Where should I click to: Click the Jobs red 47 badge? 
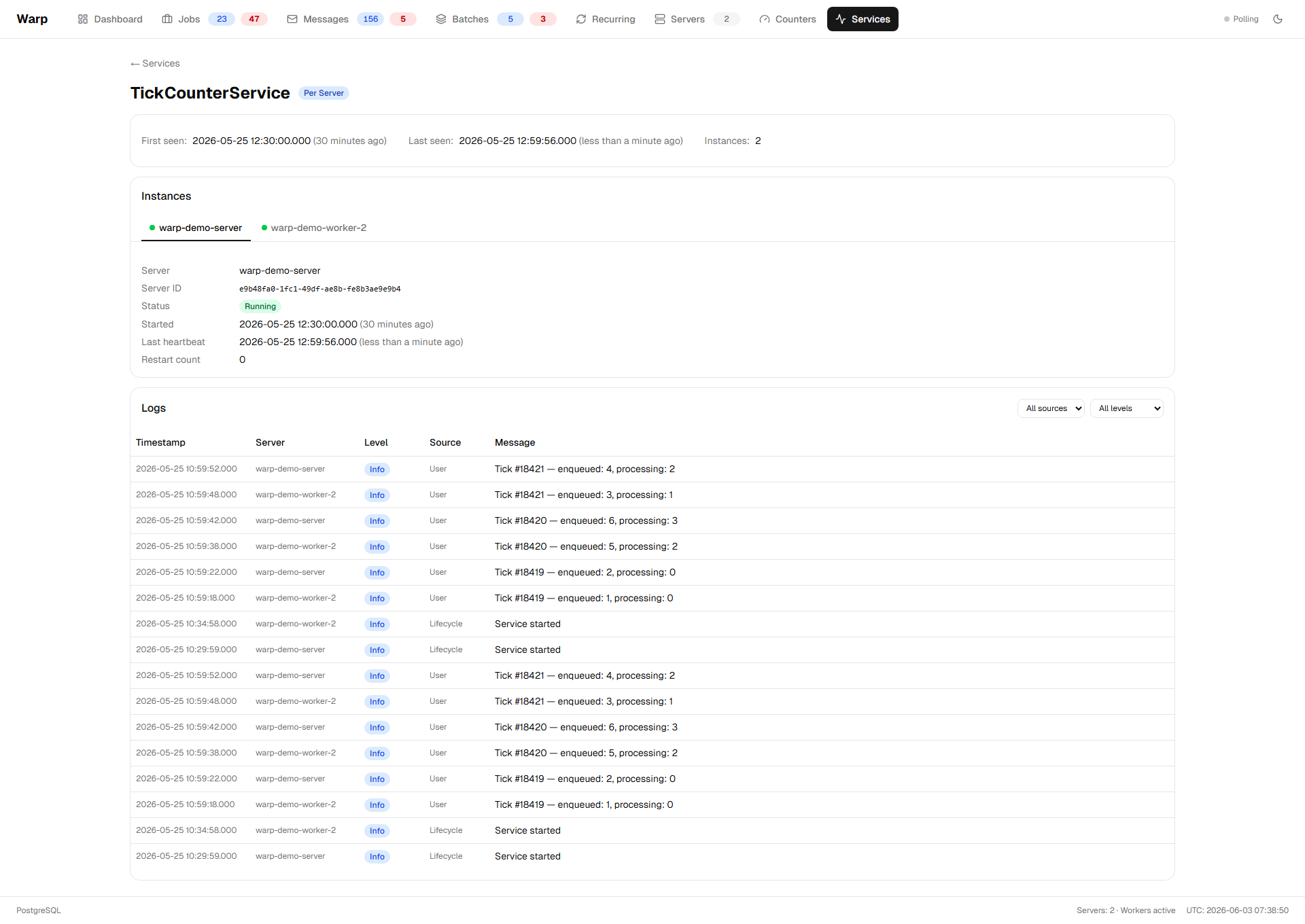(x=254, y=19)
